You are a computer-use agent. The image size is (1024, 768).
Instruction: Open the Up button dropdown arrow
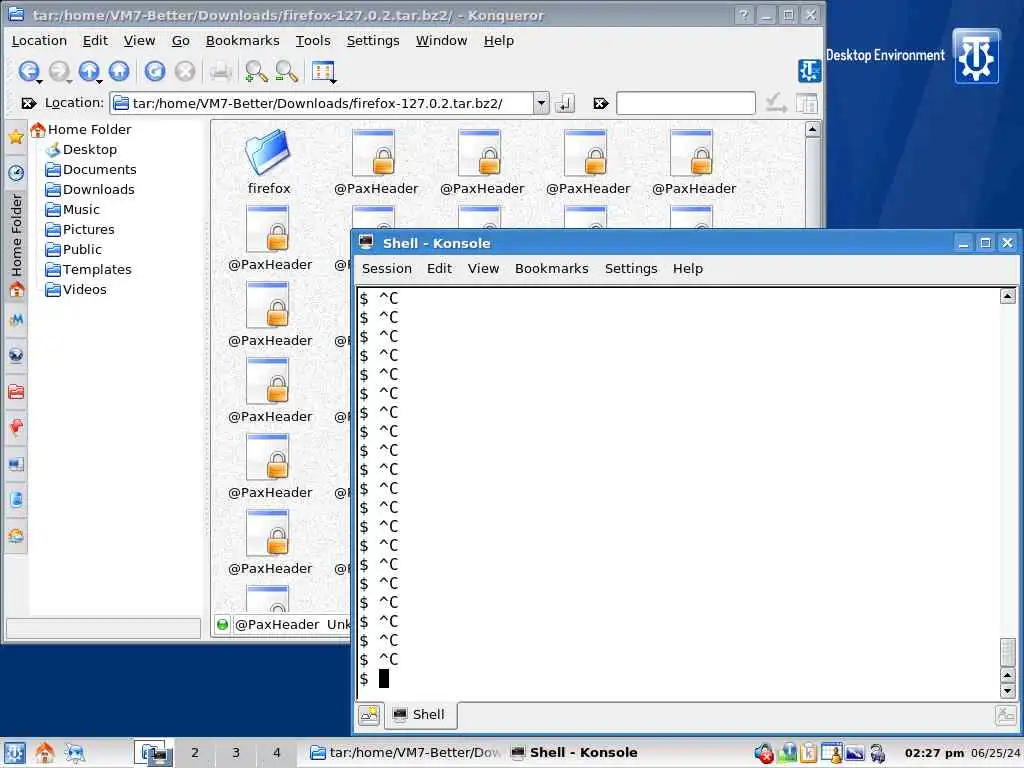point(99,81)
